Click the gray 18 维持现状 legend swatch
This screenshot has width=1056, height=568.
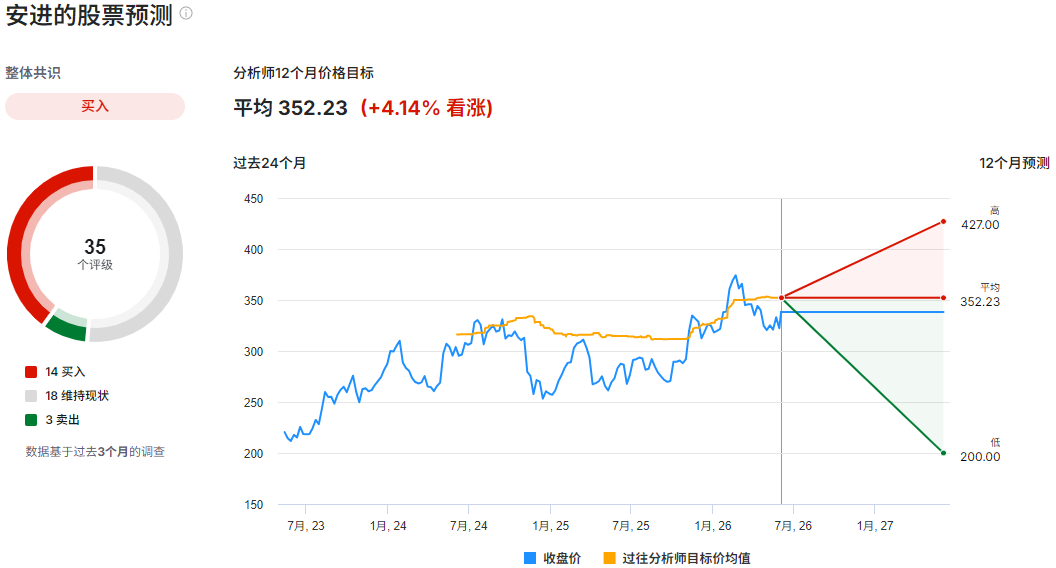pyautogui.click(x=31, y=396)
